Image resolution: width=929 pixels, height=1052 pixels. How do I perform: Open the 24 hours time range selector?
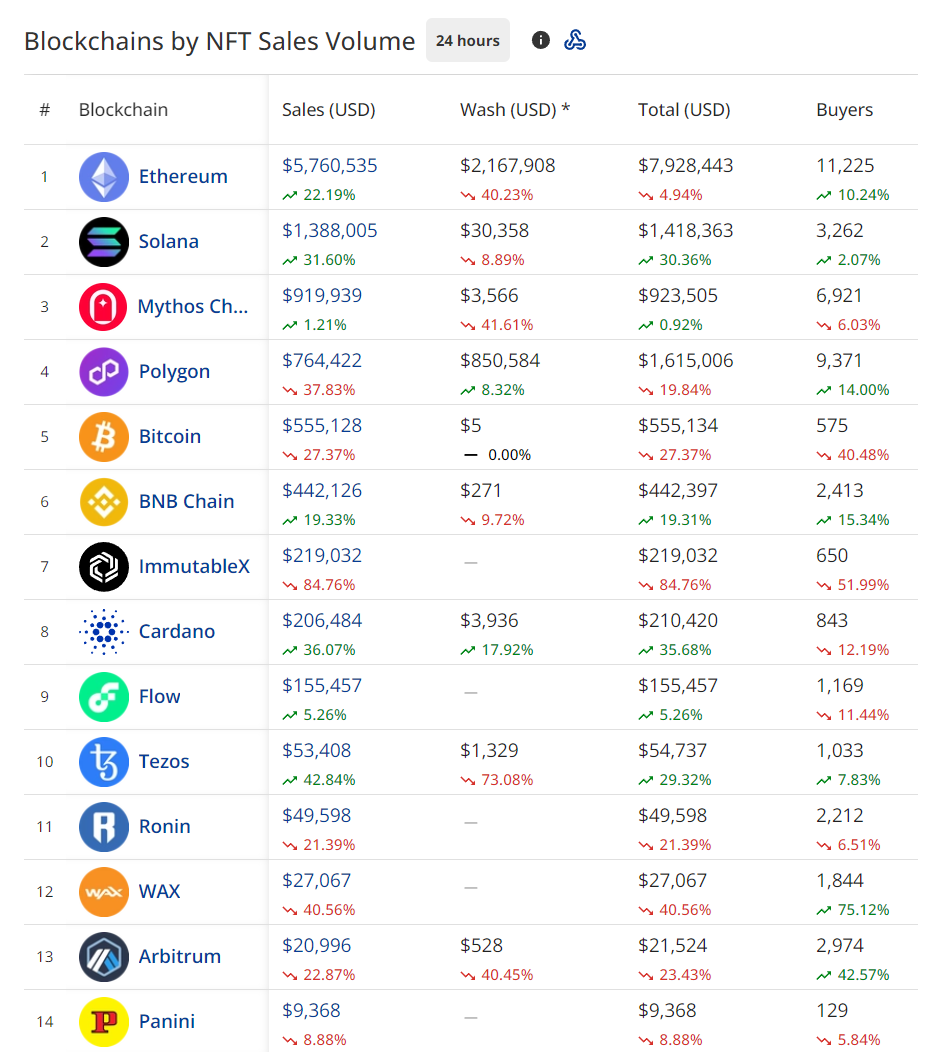(468, 40)
